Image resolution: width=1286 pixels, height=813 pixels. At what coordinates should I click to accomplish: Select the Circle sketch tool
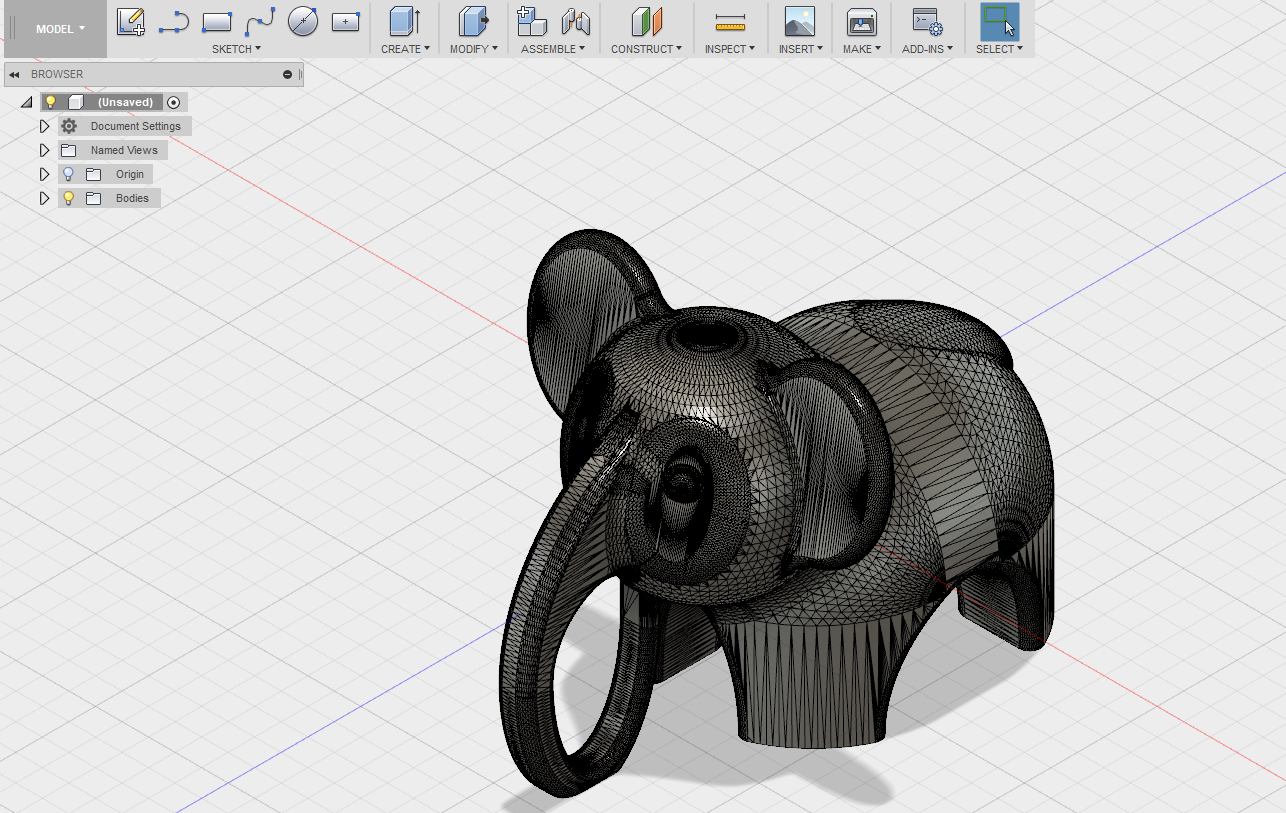tap(303, 21)
